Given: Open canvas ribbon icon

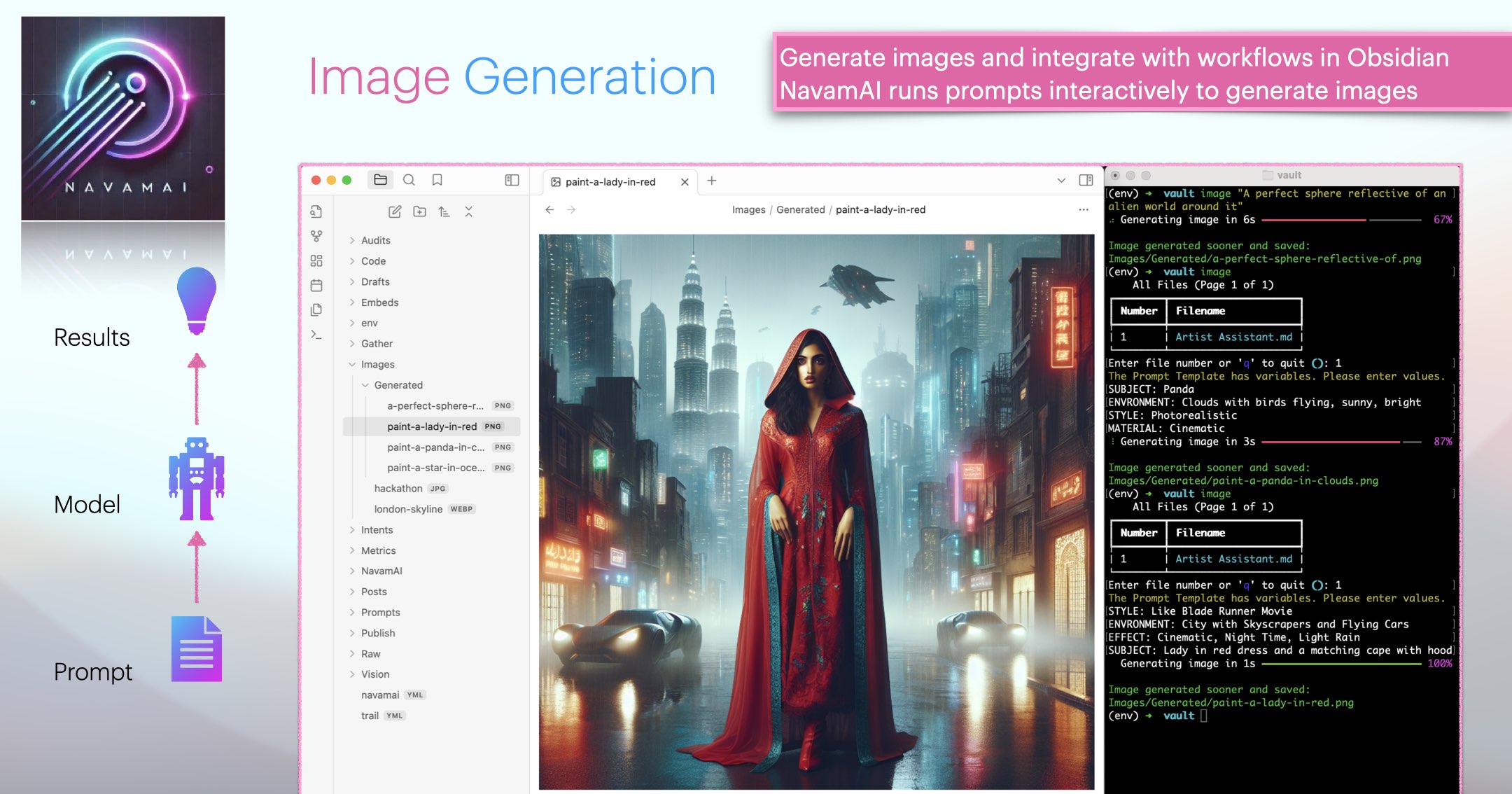Looking at the screenshot, I should [316, 260].
